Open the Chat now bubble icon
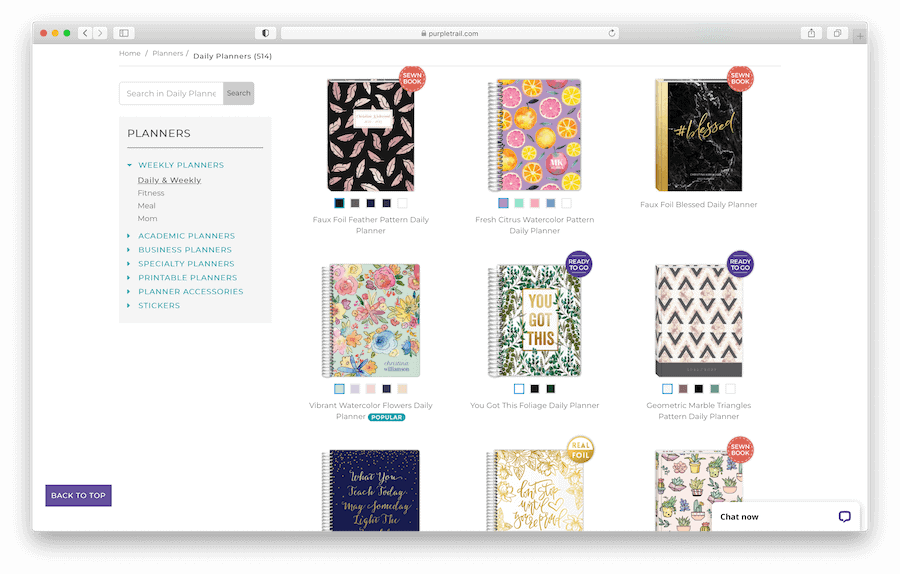The height and width of the screenshot is (574, 900). (844, 517)
